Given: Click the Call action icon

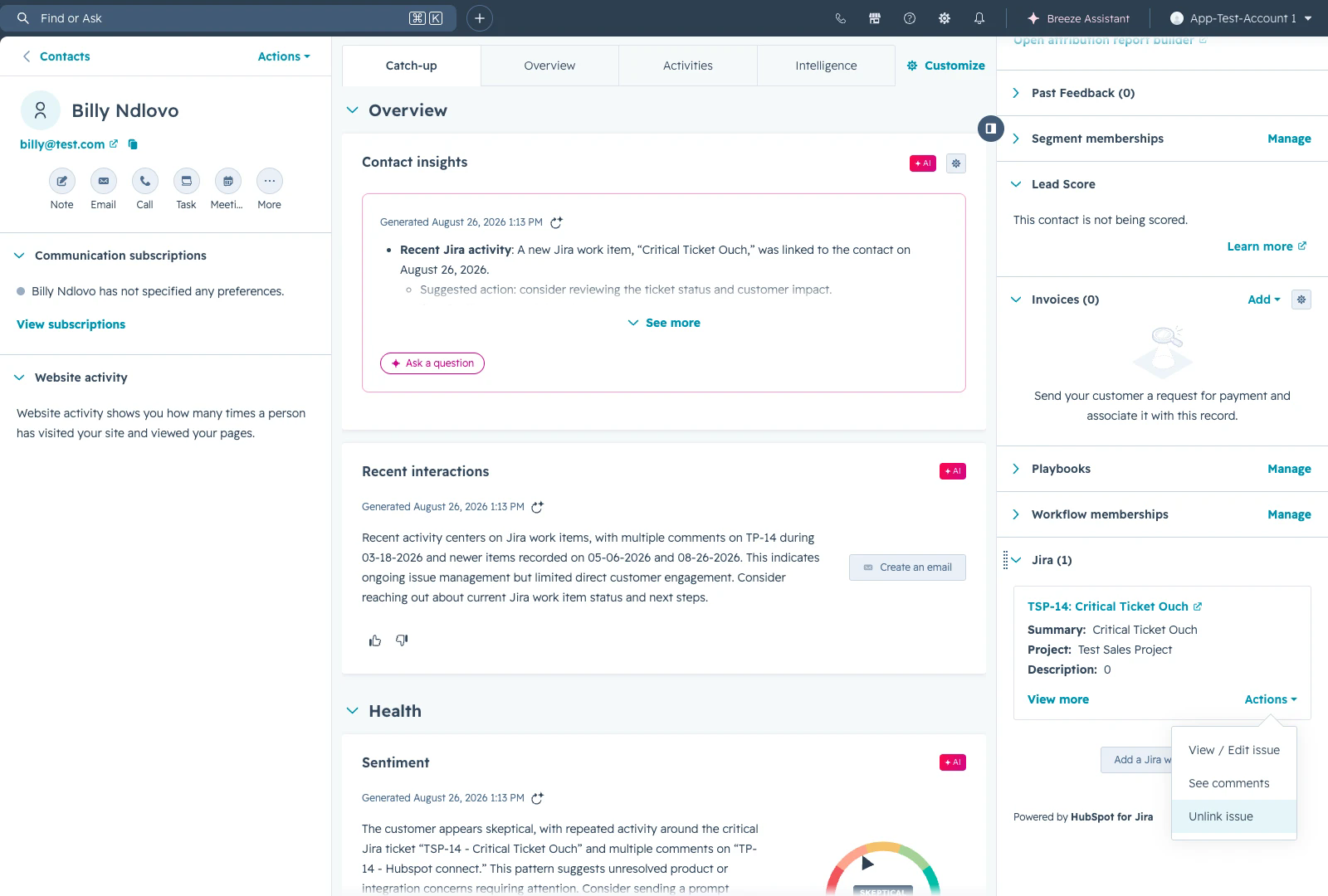Looking at the screenshot, I should 144,181.
